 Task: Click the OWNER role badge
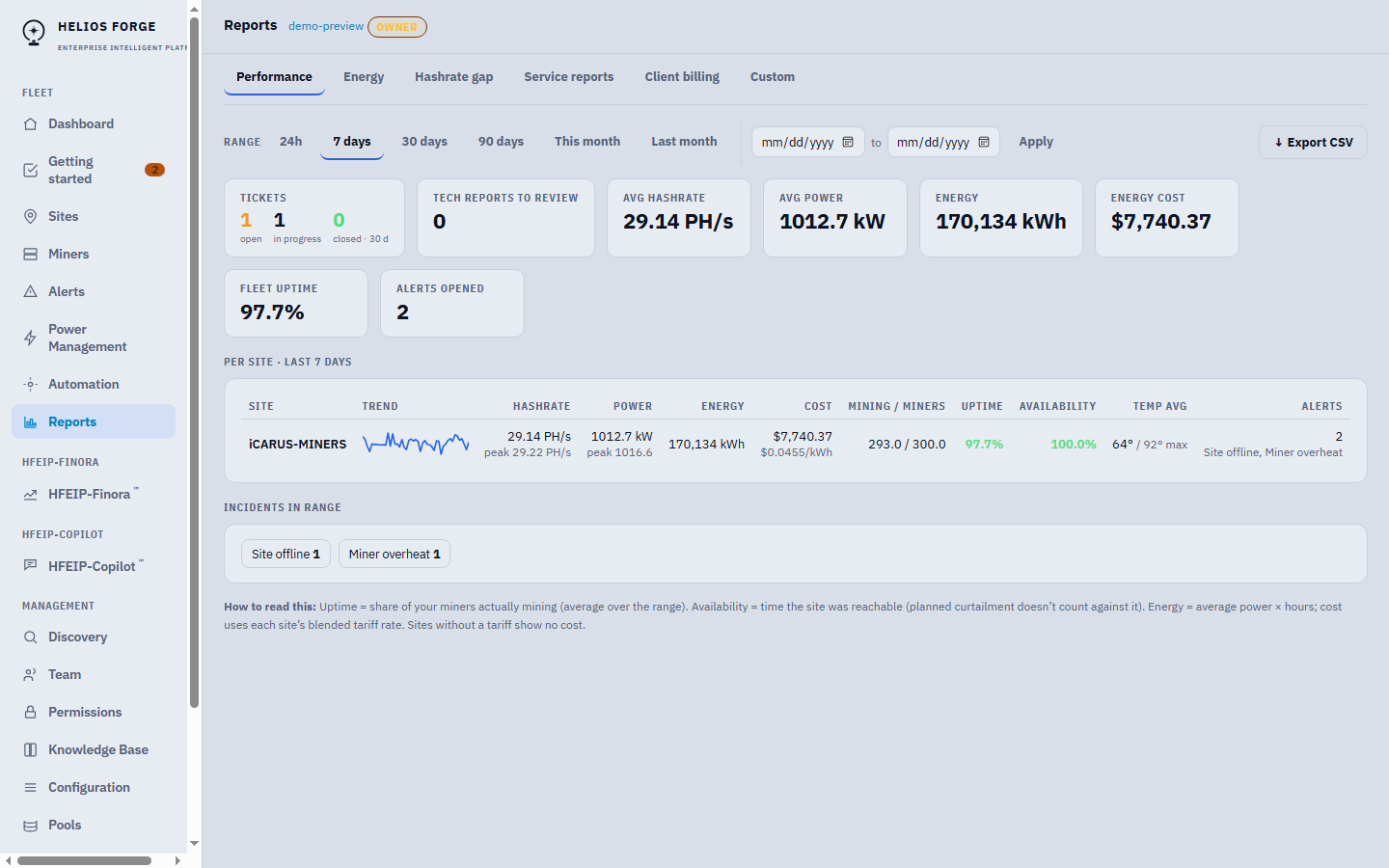[x=396, y=27]
